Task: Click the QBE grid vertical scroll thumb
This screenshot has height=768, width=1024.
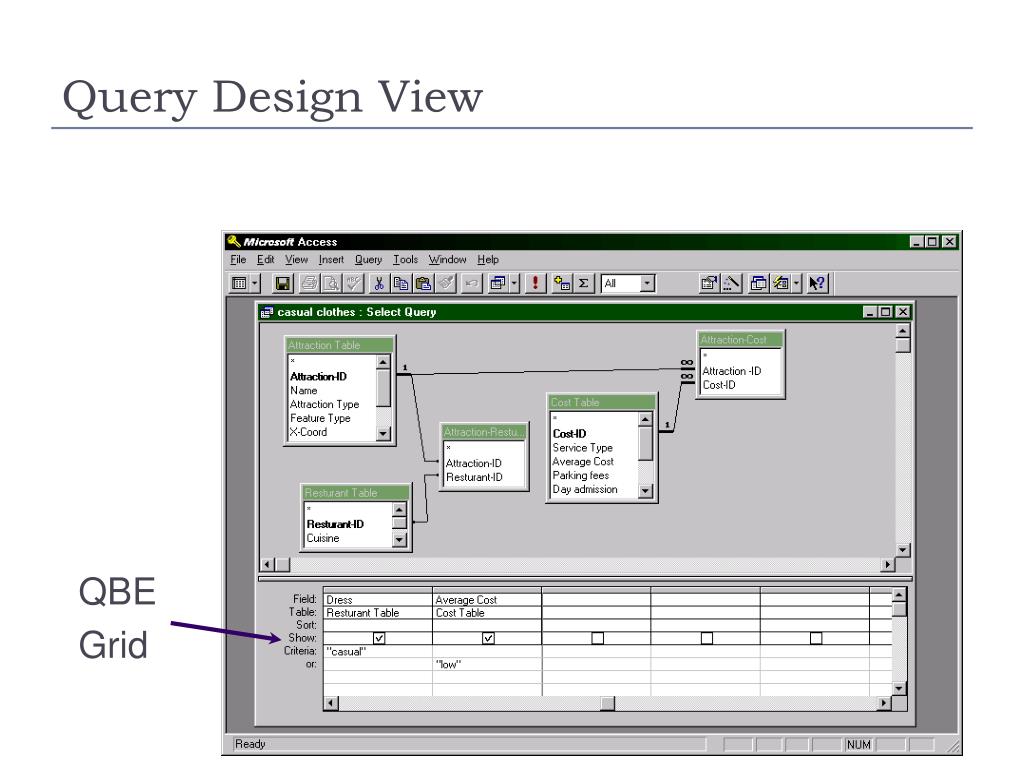Action: coord(899,609)
